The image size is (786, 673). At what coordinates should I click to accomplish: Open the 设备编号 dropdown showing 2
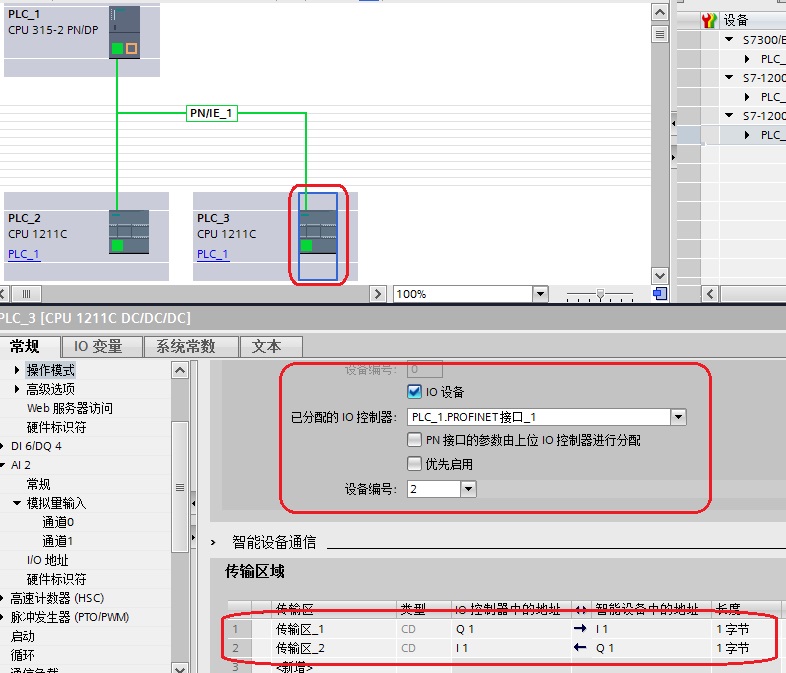tap(468, 489)
